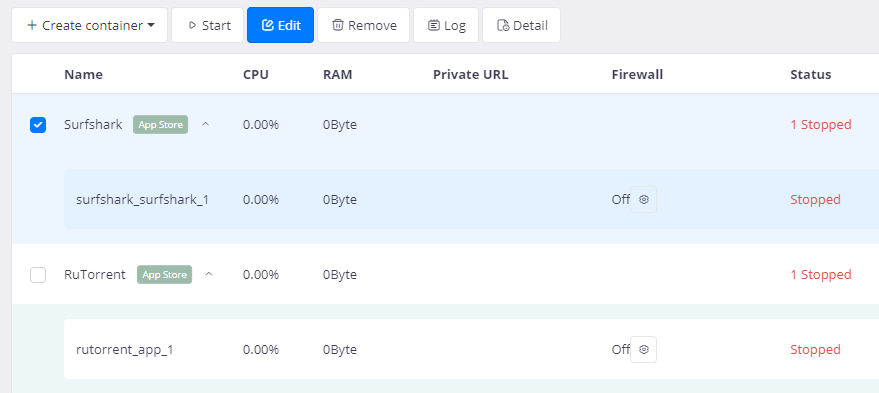This screenshot has width=879, height=393.
Task: Select the rutorrent_app_1 container row
Action: (471, 349)
